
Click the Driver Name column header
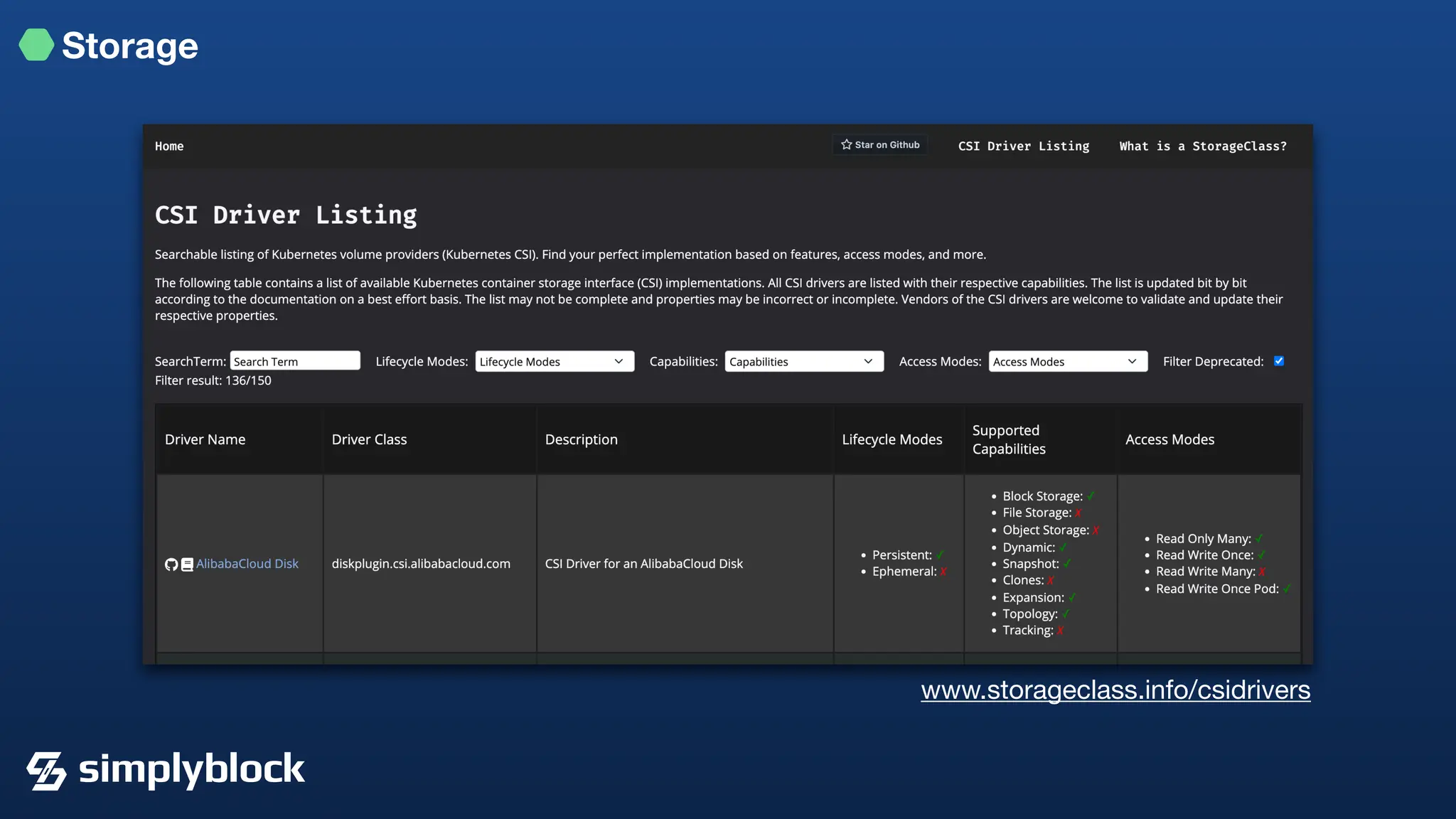[205, 439]
